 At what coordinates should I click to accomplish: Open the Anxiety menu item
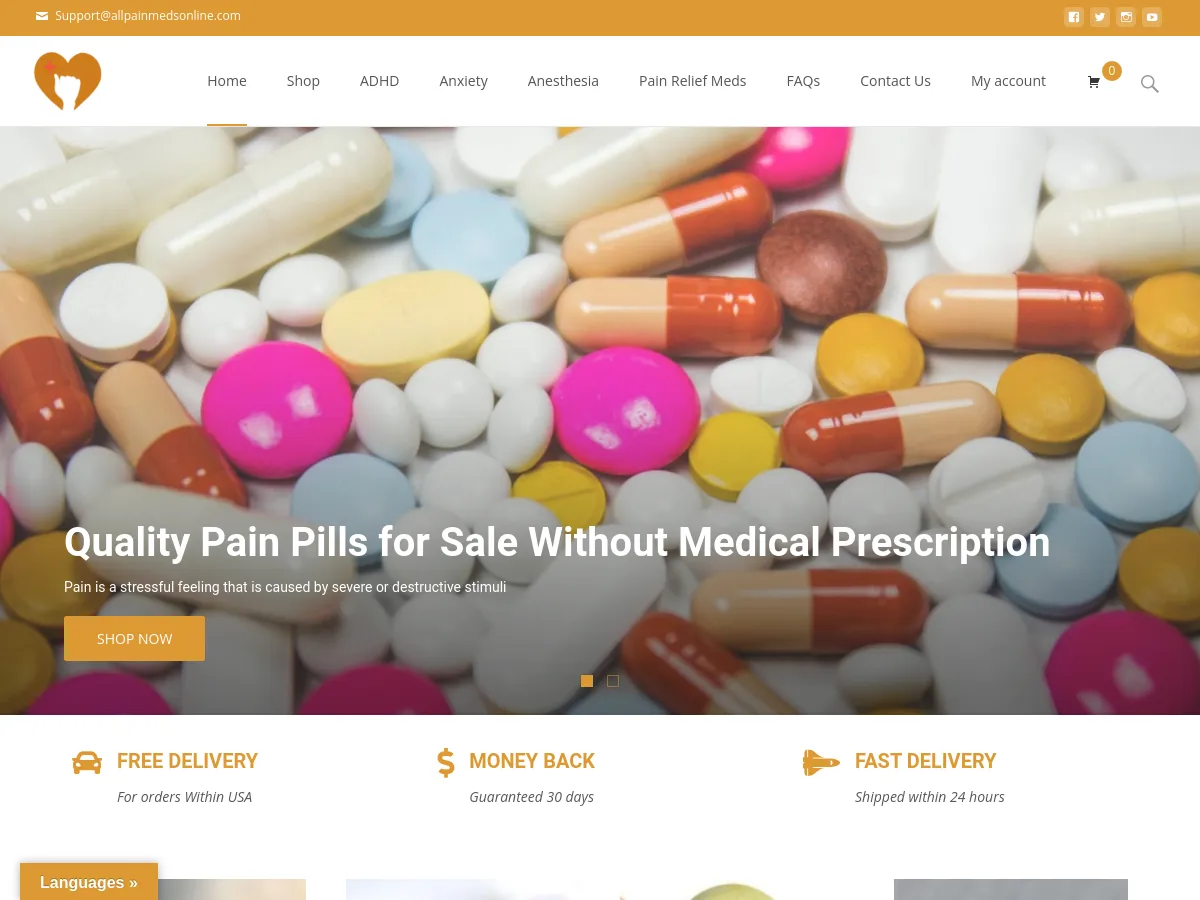(463, 81)
